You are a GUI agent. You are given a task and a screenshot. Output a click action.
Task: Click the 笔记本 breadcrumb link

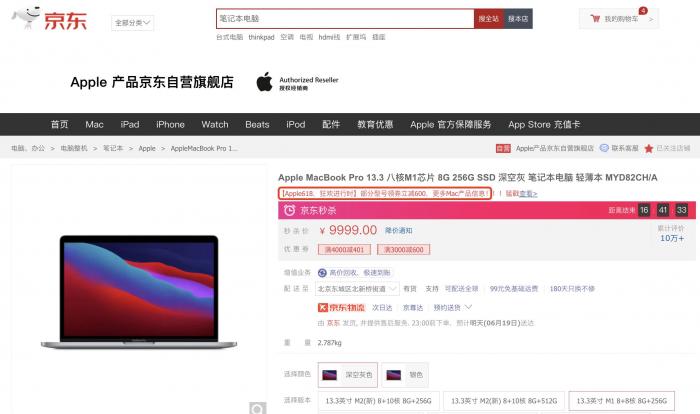click(113, 148)
